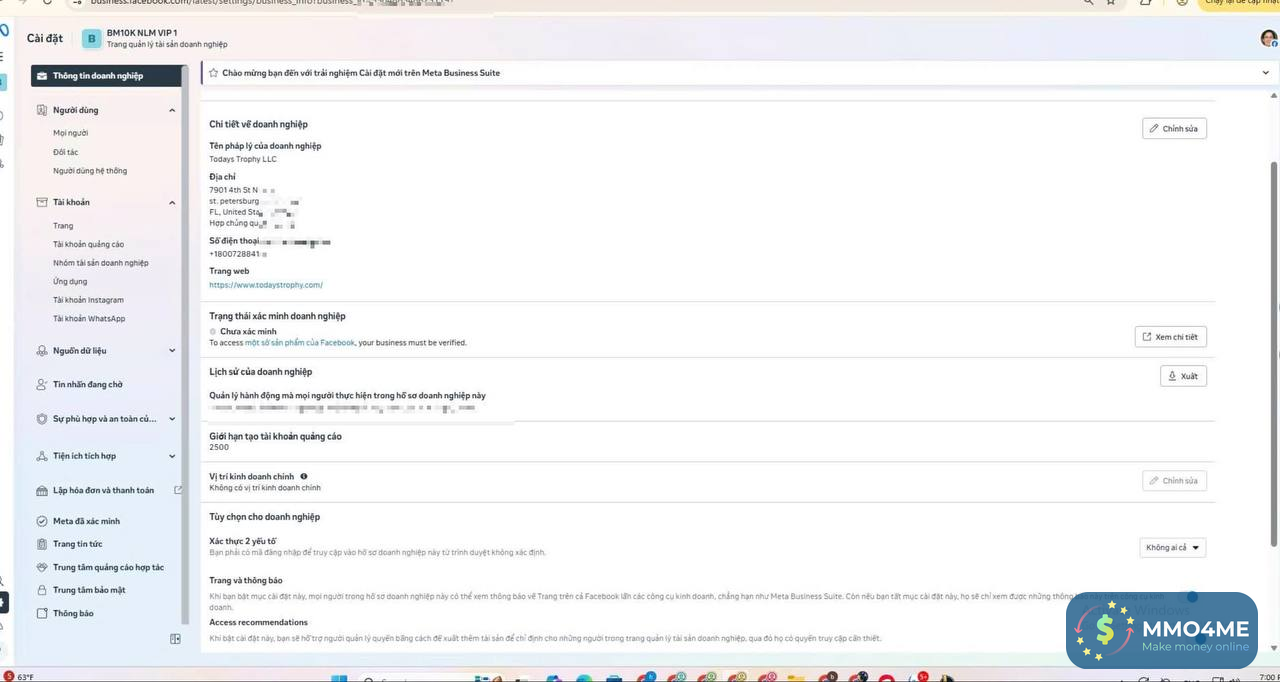The width and height of the screenshot is (1280, 682).
Task: Click the Todays Trophy LLC legal name text
Action: [x=243, y=159]
